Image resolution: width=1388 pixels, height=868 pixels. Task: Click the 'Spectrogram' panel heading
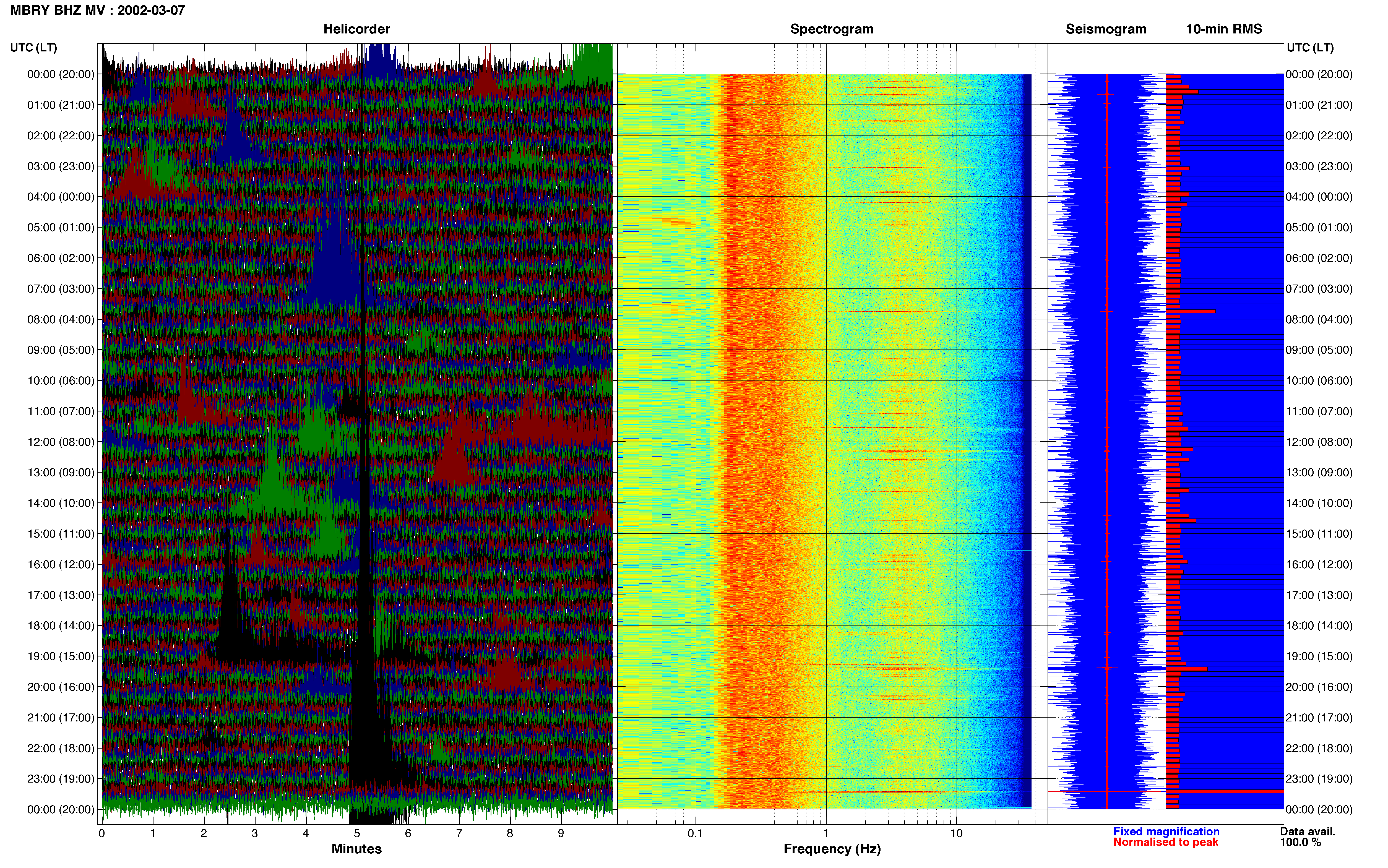tap(832, 29)
